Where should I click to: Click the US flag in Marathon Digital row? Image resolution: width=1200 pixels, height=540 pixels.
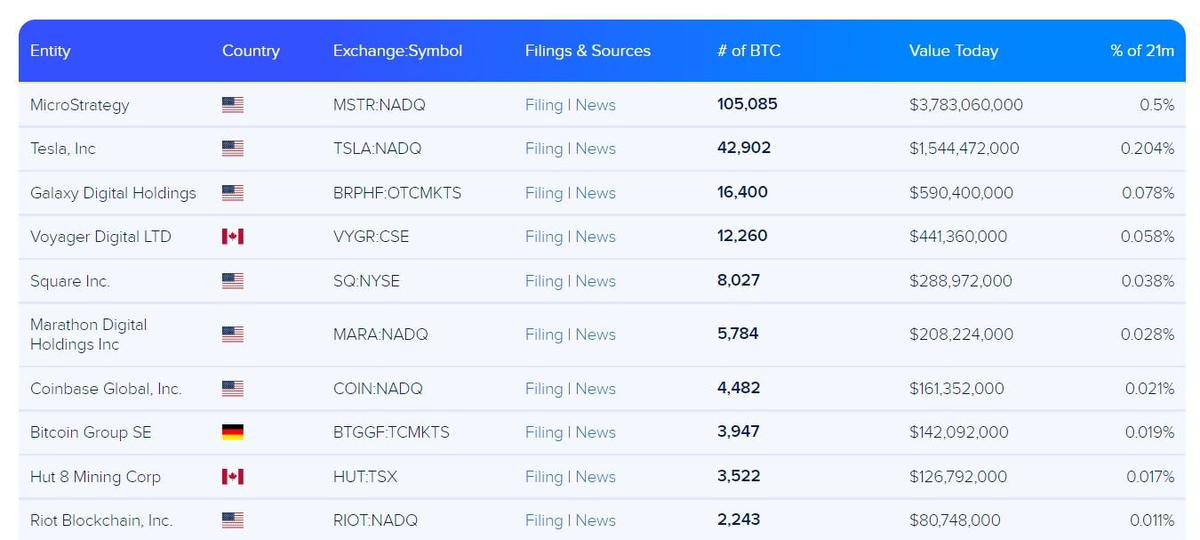coord(233,334)
